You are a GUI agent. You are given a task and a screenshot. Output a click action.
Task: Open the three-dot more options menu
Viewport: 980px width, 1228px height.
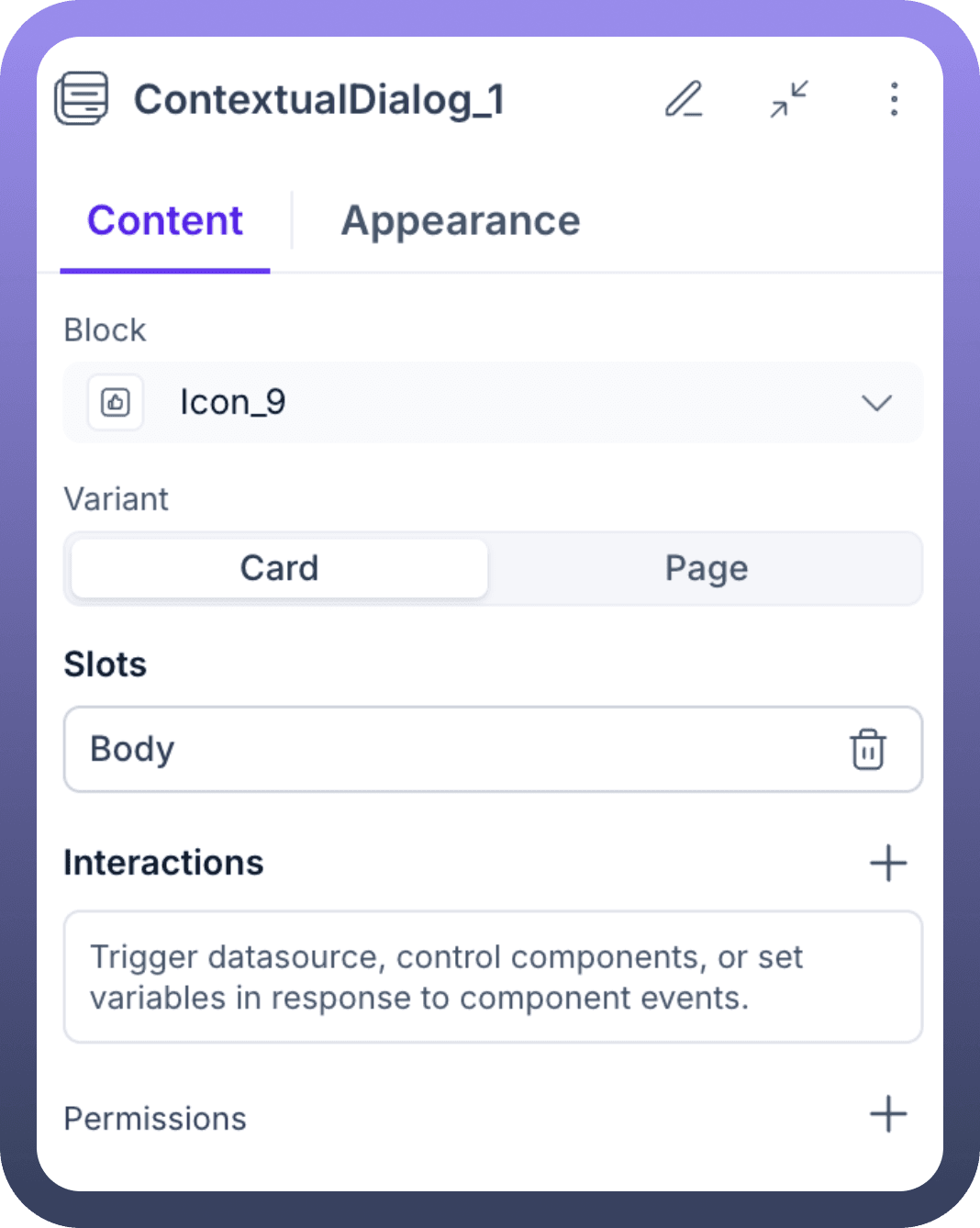tap(894, 99)
